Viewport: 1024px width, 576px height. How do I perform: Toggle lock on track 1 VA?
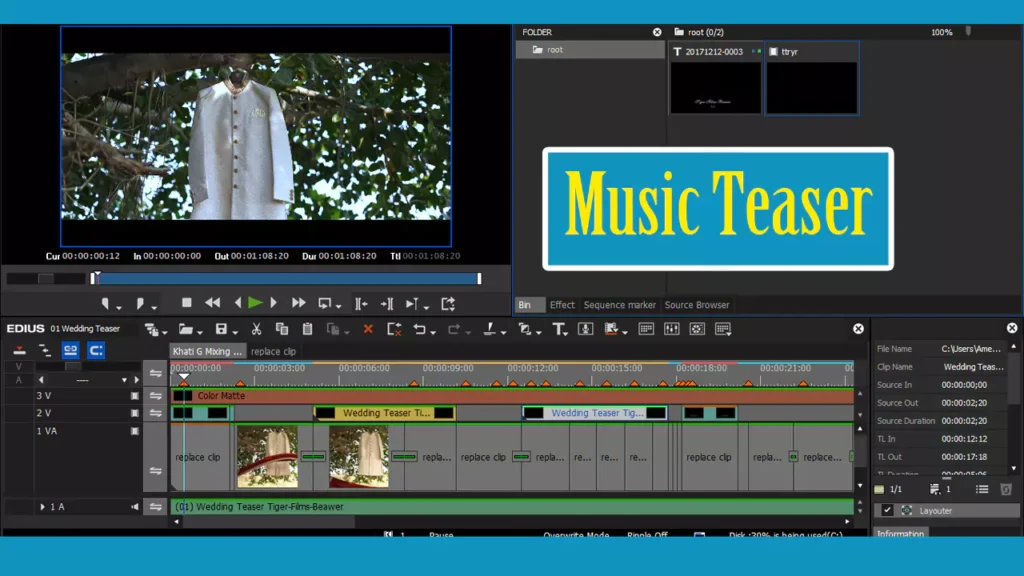pyautogui.click(x=135, y=431)
